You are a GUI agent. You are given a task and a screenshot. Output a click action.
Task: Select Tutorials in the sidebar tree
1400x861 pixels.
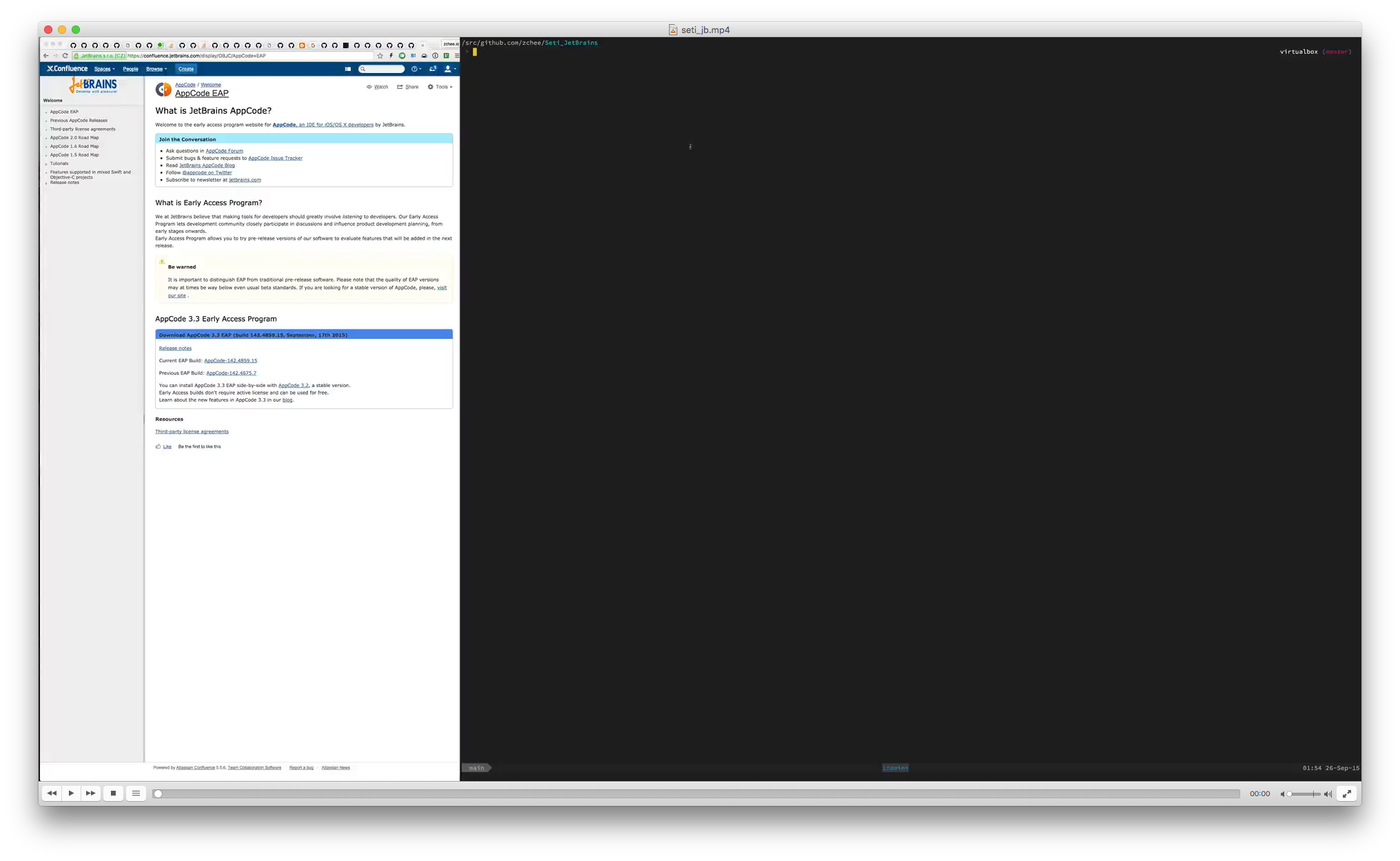tap(59, 164)
